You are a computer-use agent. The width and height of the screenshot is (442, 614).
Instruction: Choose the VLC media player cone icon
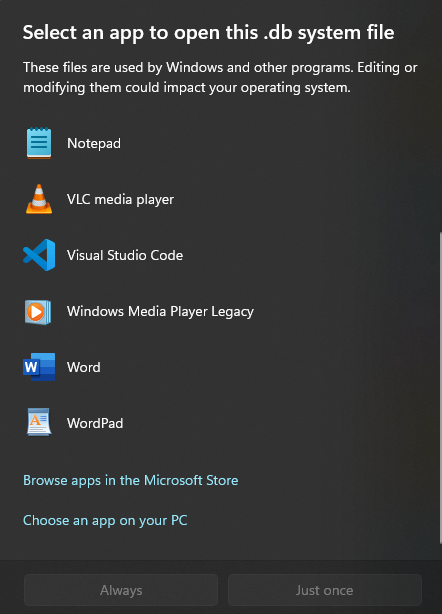pyautogui.click(x=39, y=199)
